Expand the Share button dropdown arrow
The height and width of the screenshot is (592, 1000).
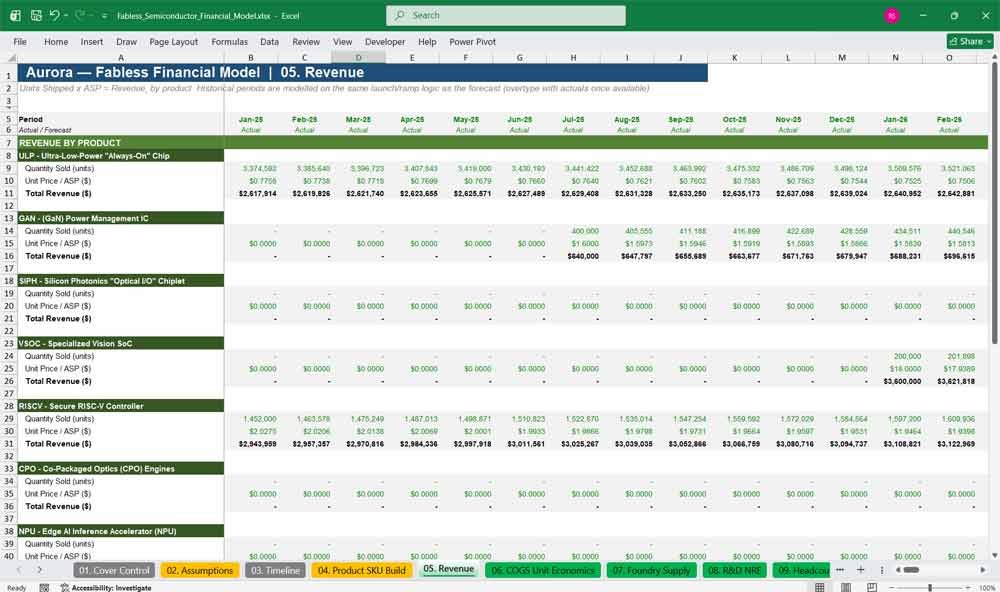989,41
